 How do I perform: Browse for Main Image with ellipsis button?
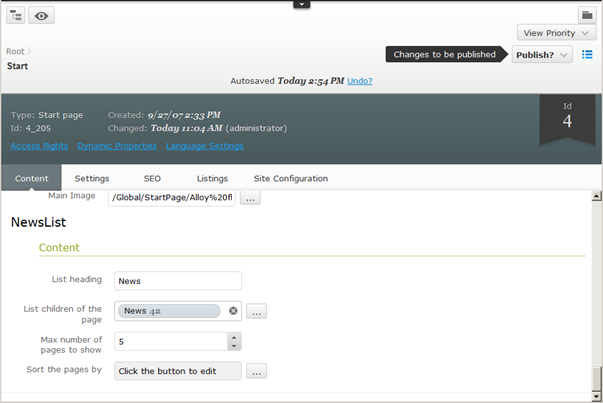(251, 198)
